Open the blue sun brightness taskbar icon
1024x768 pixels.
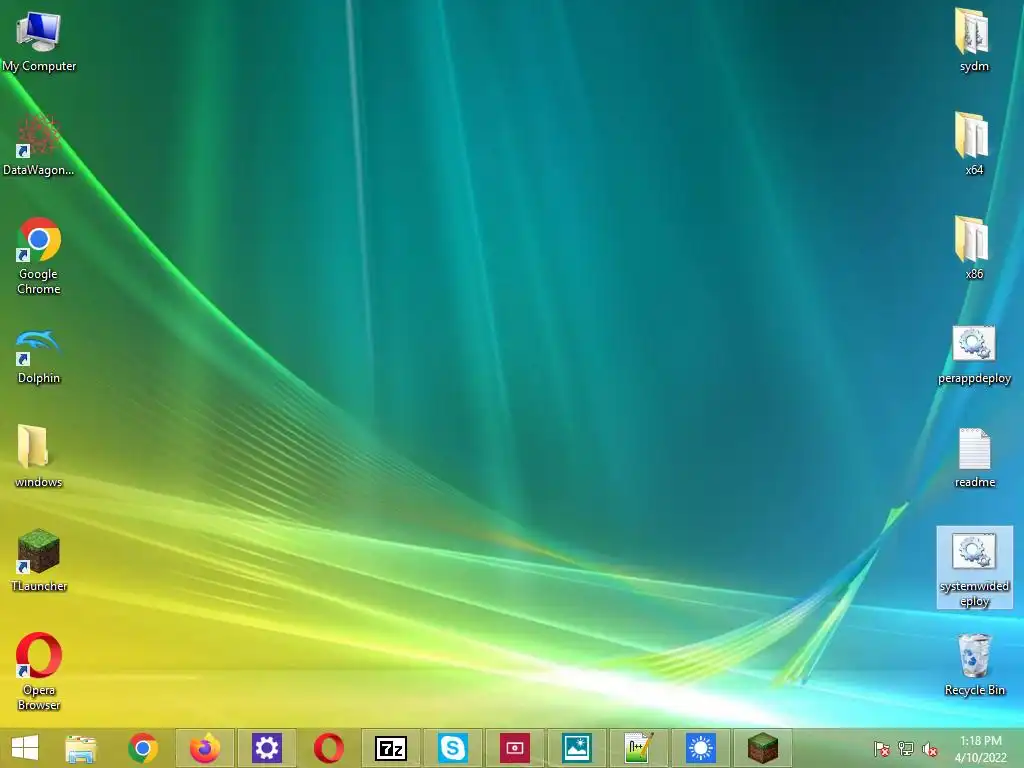point(701,748)
